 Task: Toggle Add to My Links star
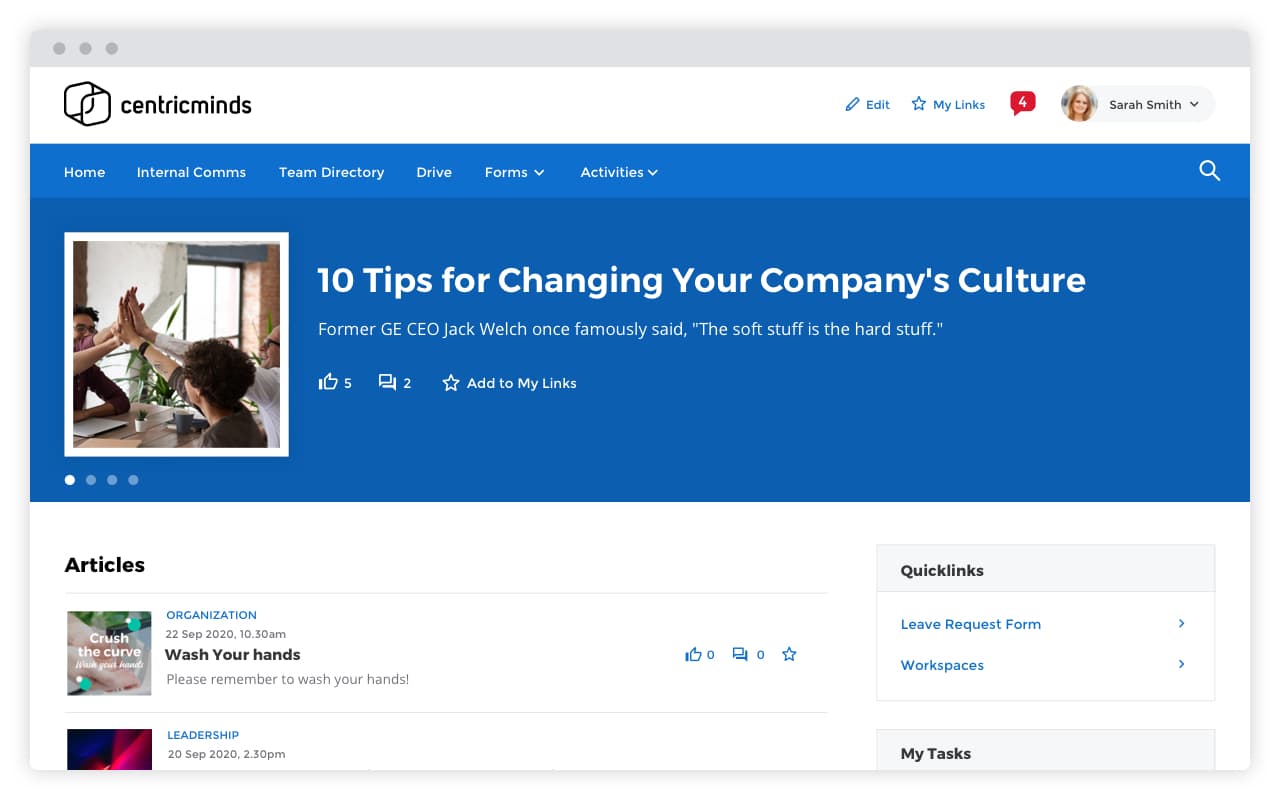click(x=451, y=383)
